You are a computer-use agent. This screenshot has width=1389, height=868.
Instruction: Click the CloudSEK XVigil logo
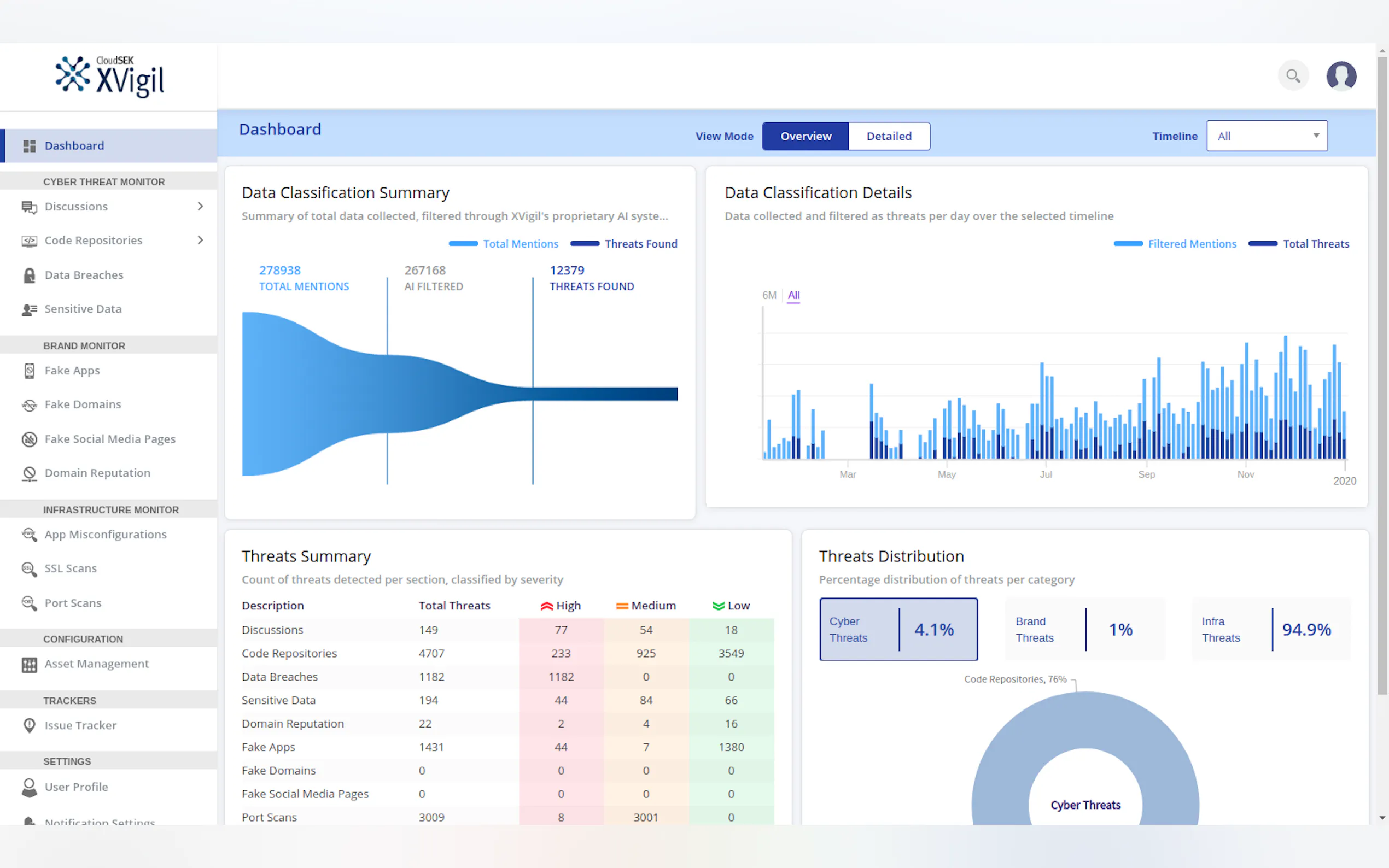[x=110, y=77]
